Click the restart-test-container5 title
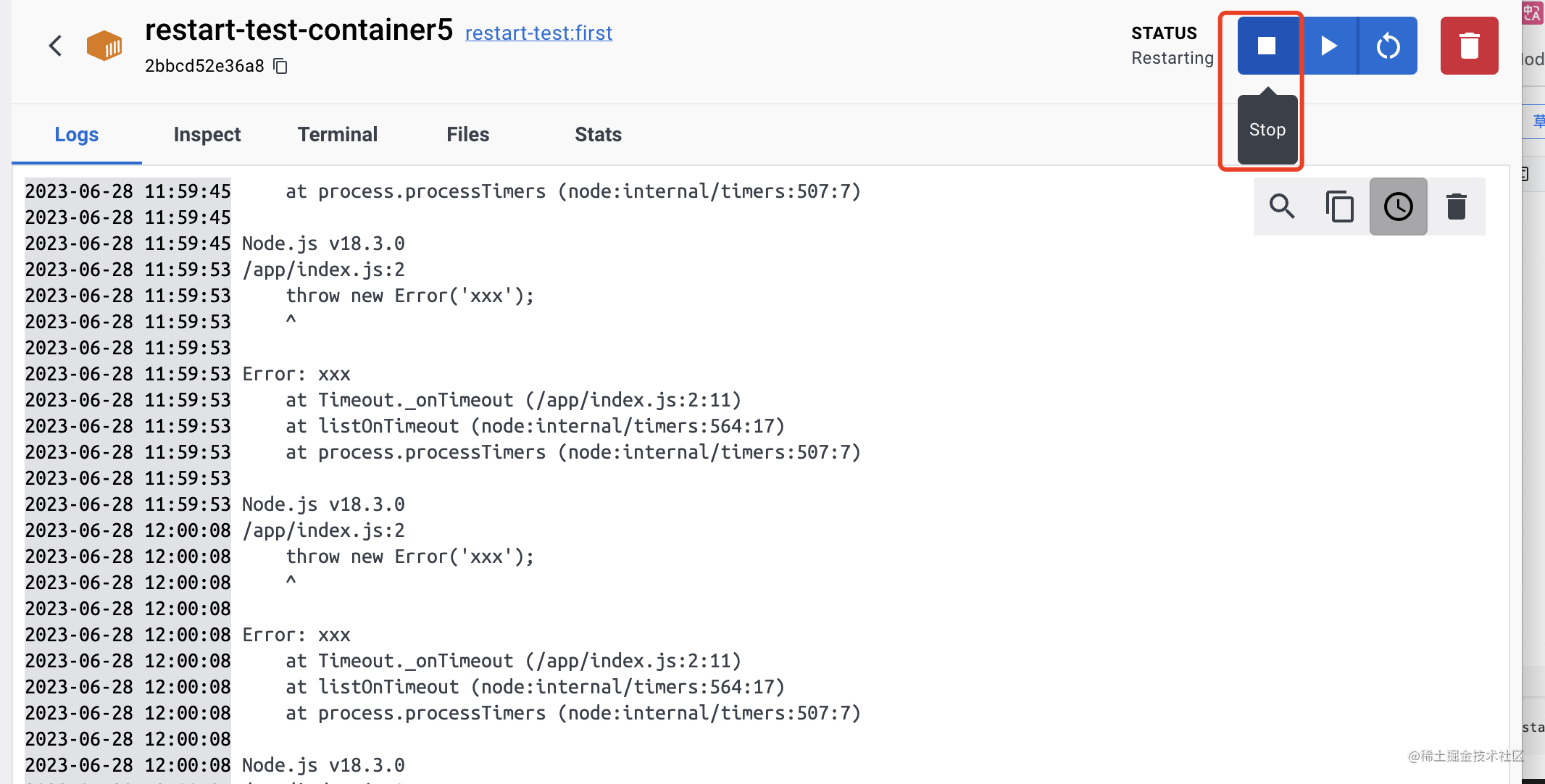The image size is (1545, 784). point(299,30)
